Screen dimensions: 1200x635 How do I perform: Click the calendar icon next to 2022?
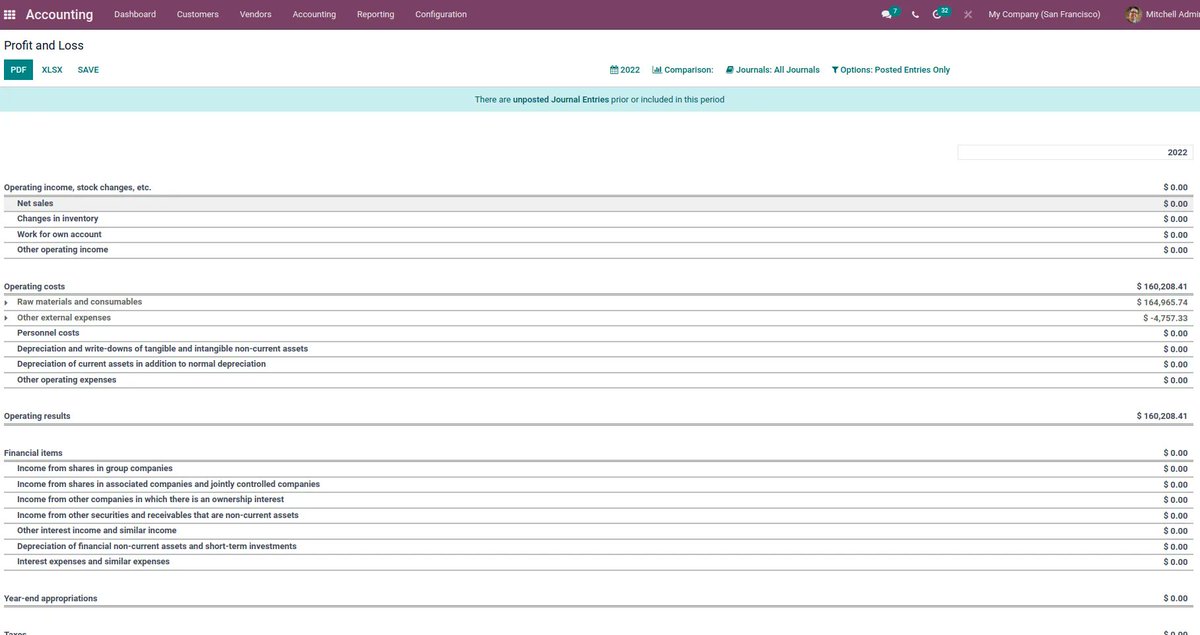614,69
